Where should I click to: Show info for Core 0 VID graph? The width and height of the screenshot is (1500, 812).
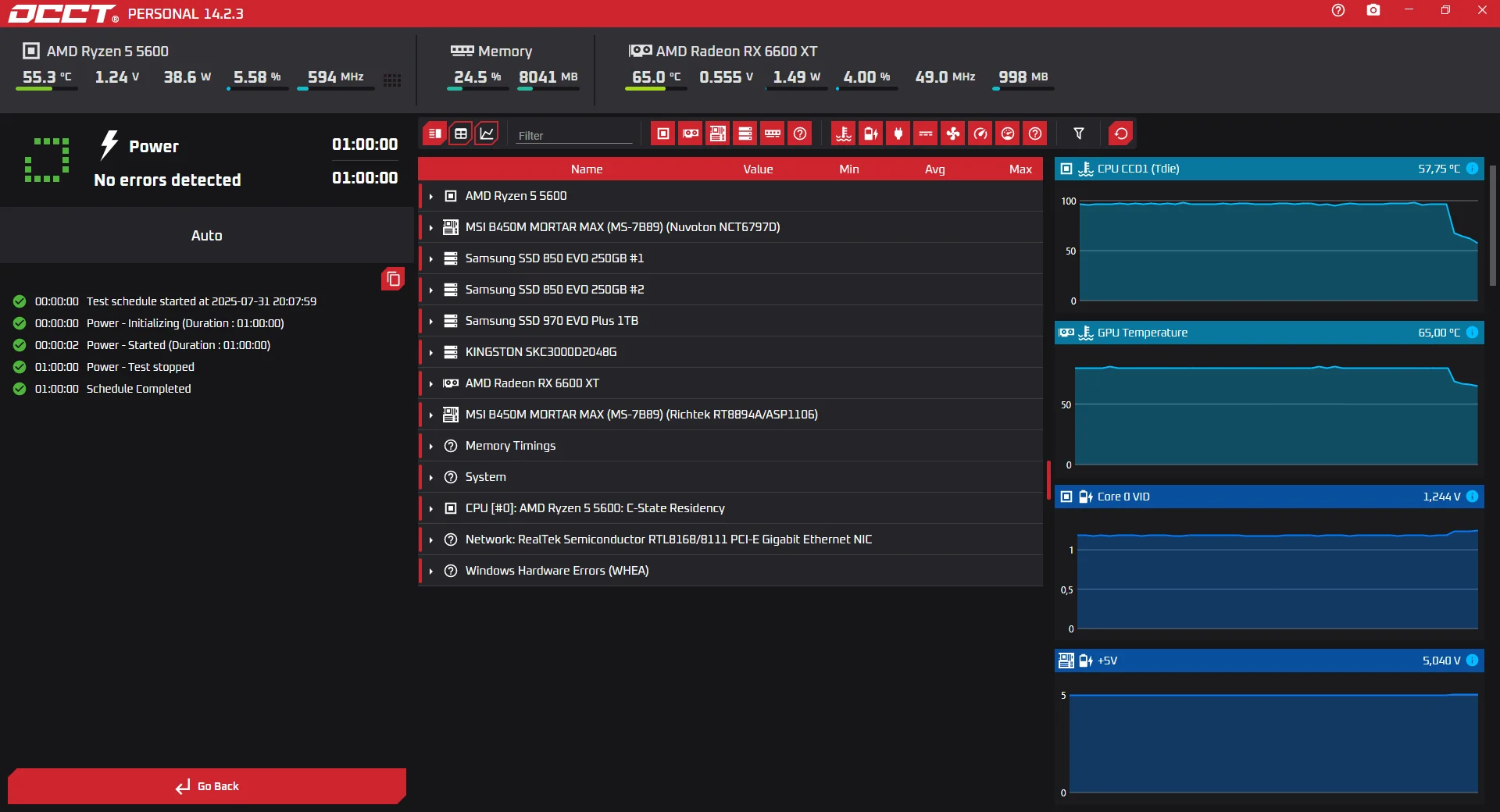[1473, 497]
